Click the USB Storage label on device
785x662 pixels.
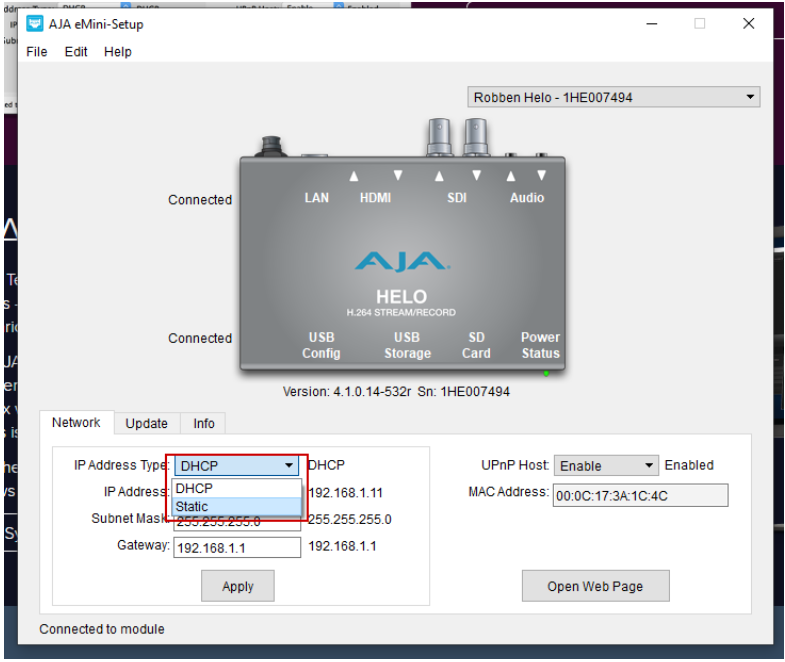point(408,345)
